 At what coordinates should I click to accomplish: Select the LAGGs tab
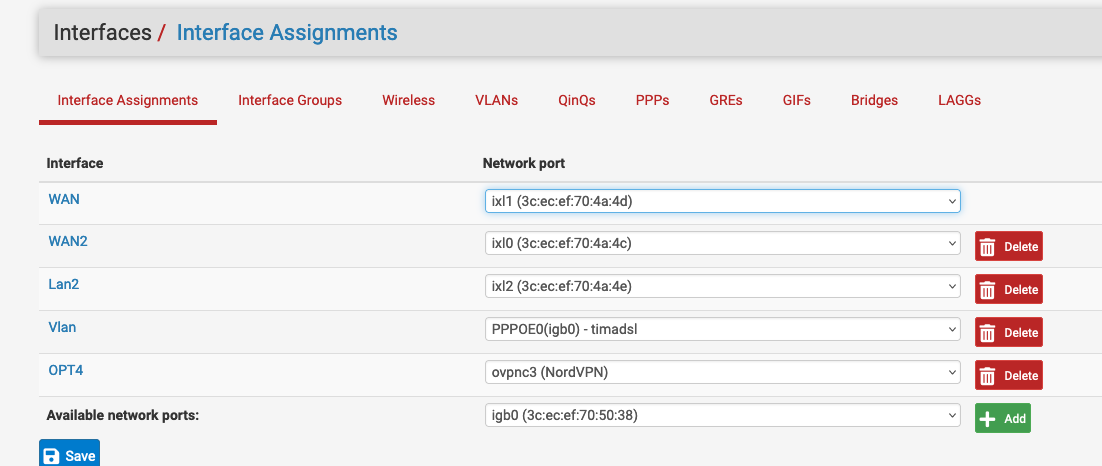pyautogui.click(x=959, y=100)
